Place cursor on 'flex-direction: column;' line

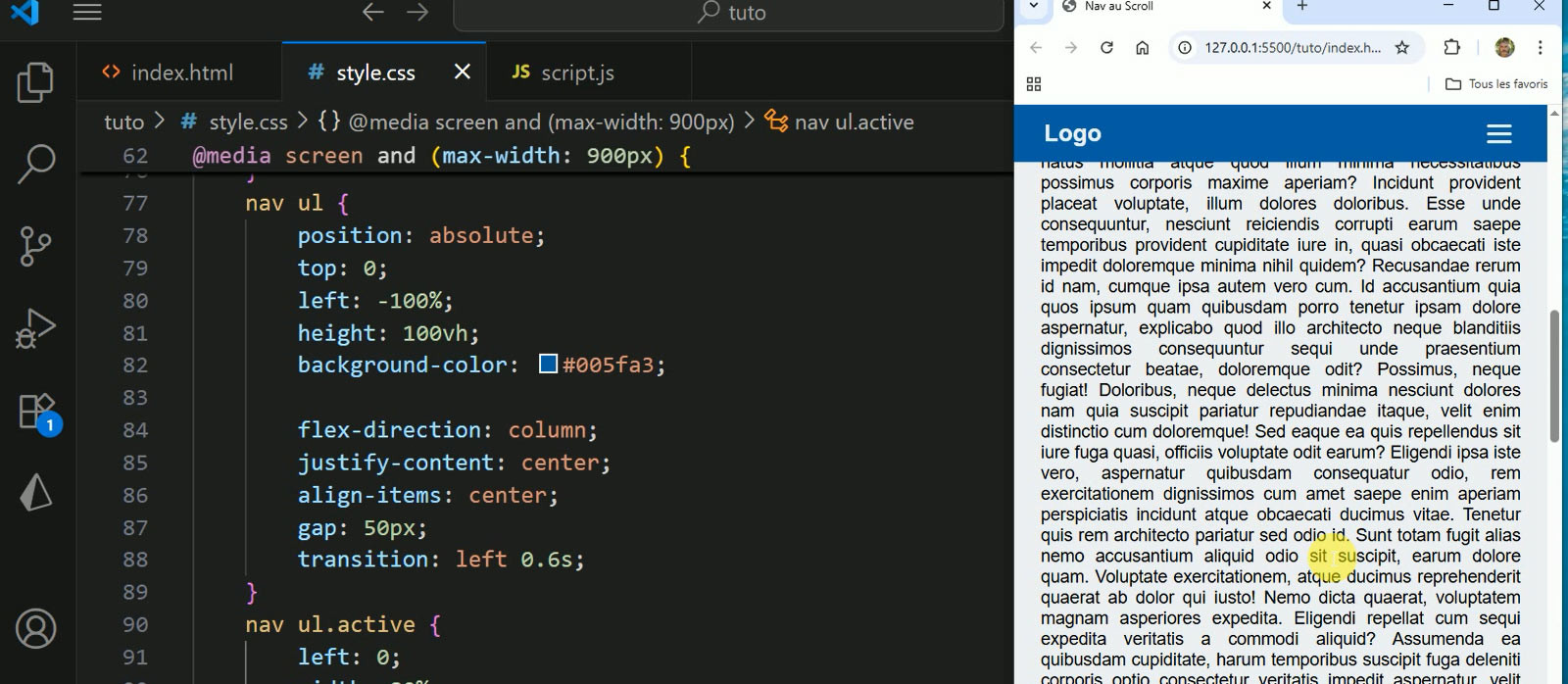coord(448,429)
